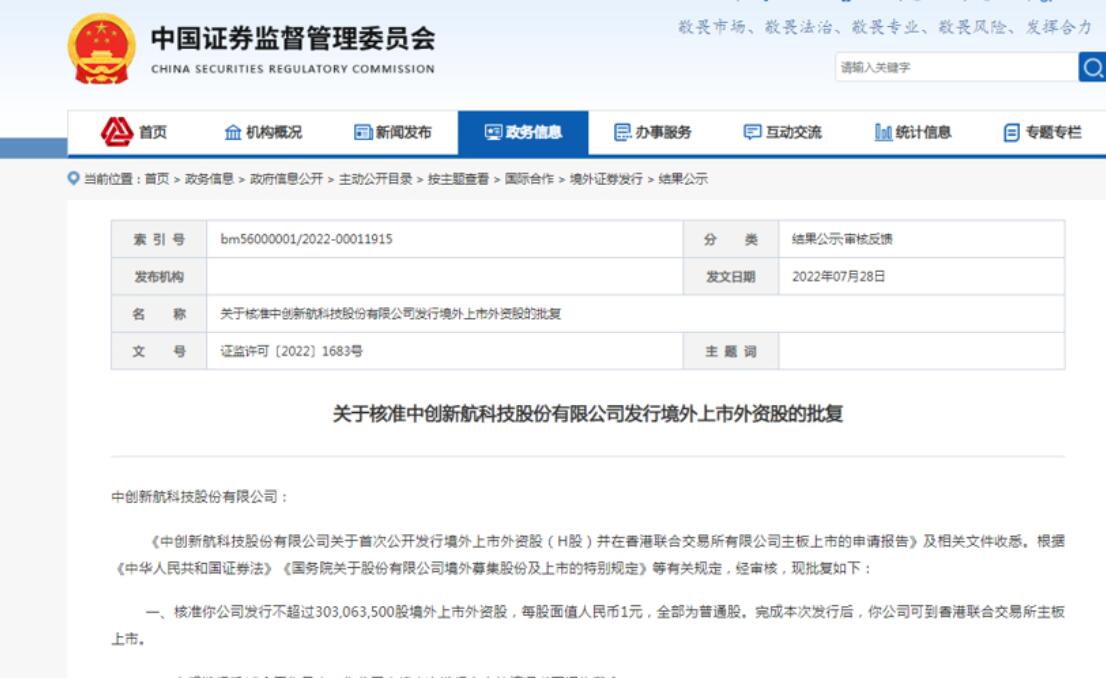
Task: Open the 机构概况 navigation tab
Action: tap(274, 132)
